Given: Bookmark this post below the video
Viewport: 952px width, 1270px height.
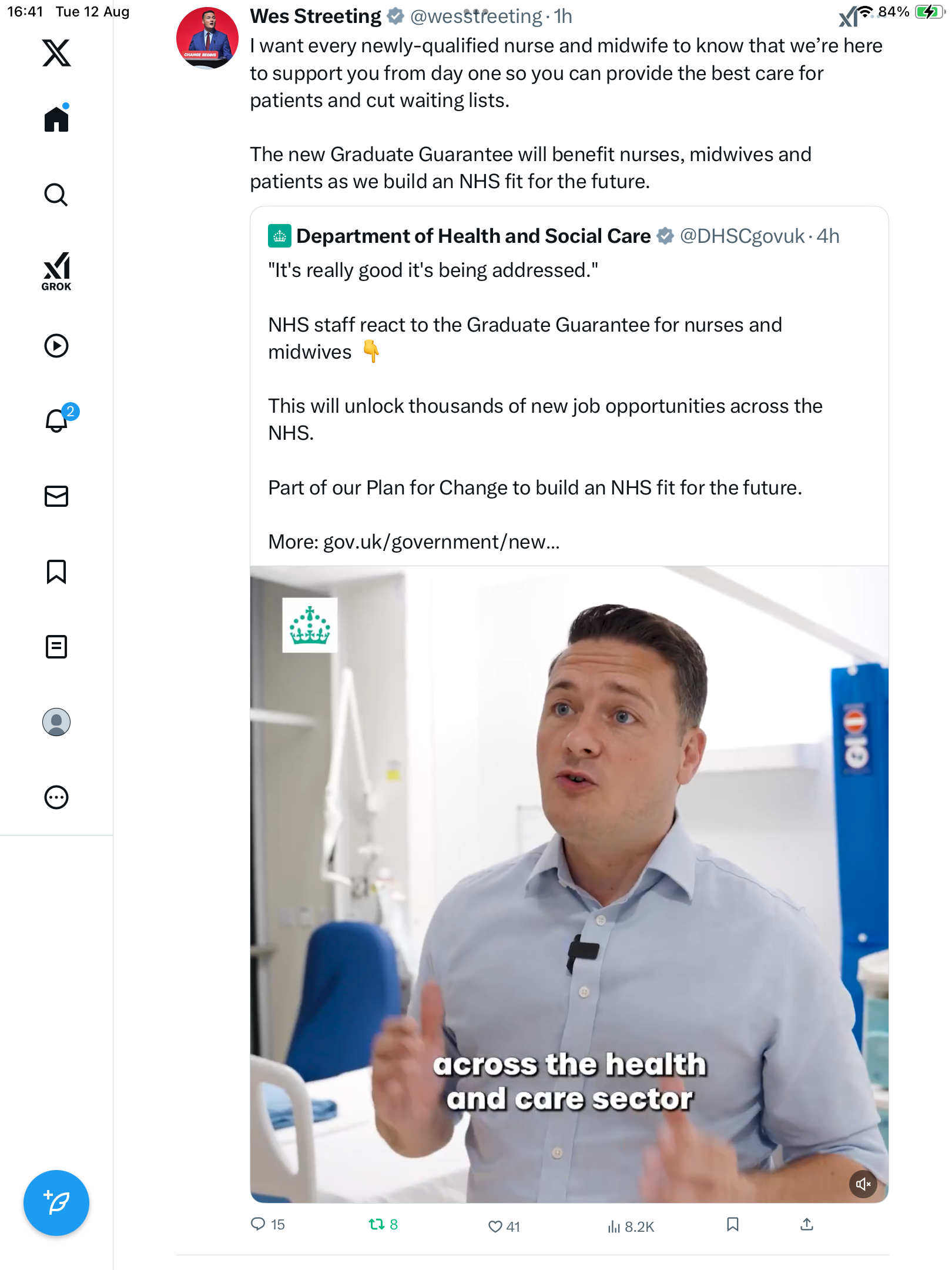Looking at the screenshot, I should click(732, 1225).
